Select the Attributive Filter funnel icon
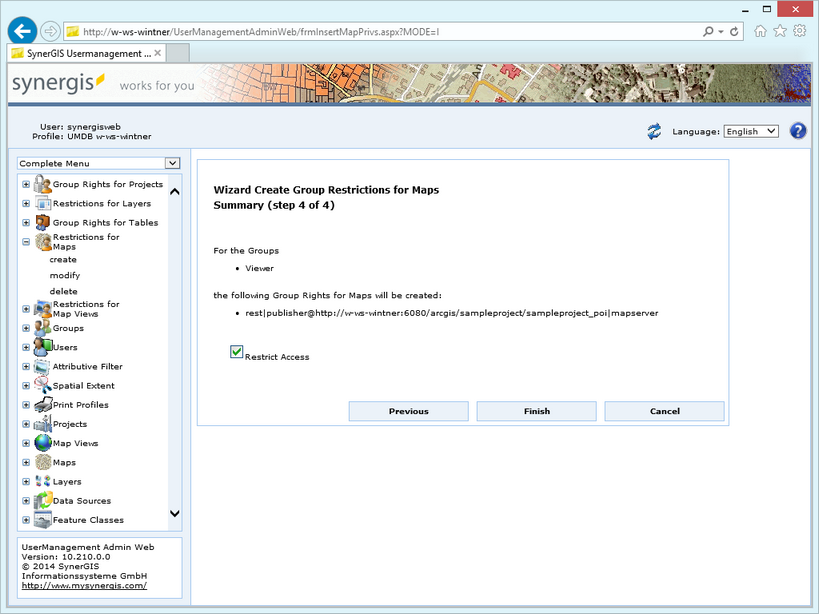 tap(40, 366)
